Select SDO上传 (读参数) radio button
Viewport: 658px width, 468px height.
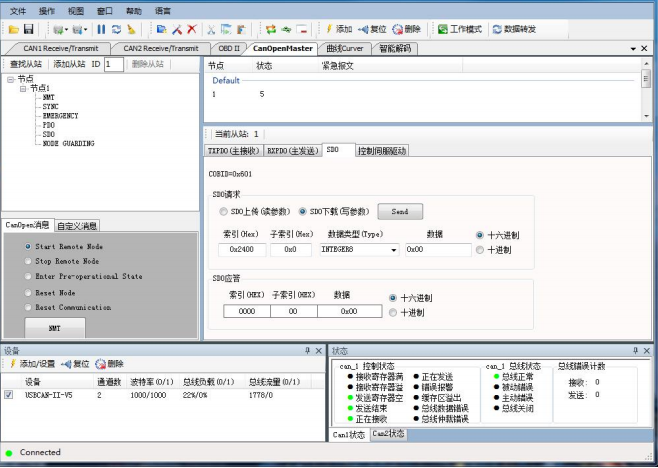pos(223,212)
